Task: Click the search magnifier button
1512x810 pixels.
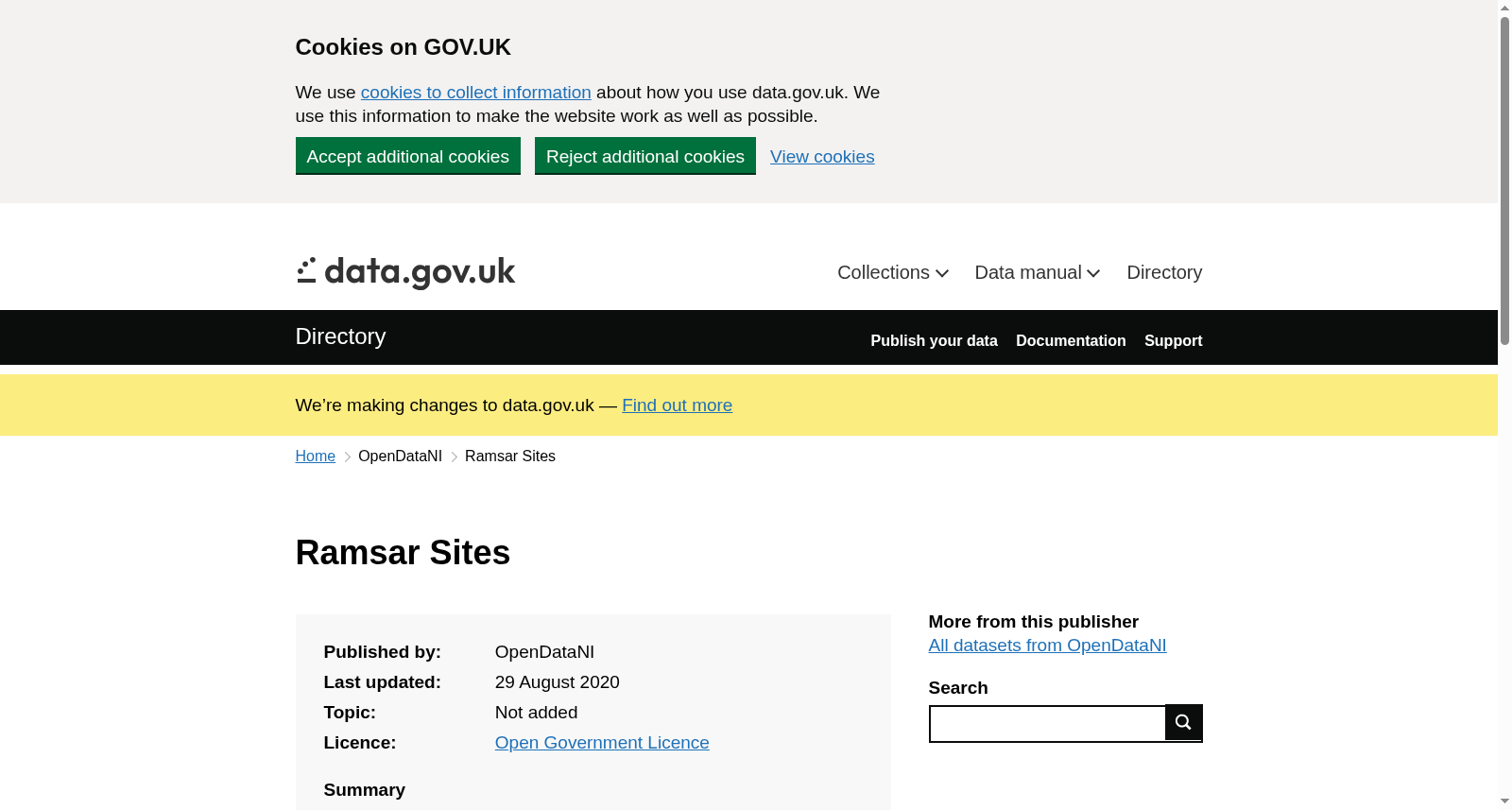Action: pyautogui.click(x=1183, y=723)
